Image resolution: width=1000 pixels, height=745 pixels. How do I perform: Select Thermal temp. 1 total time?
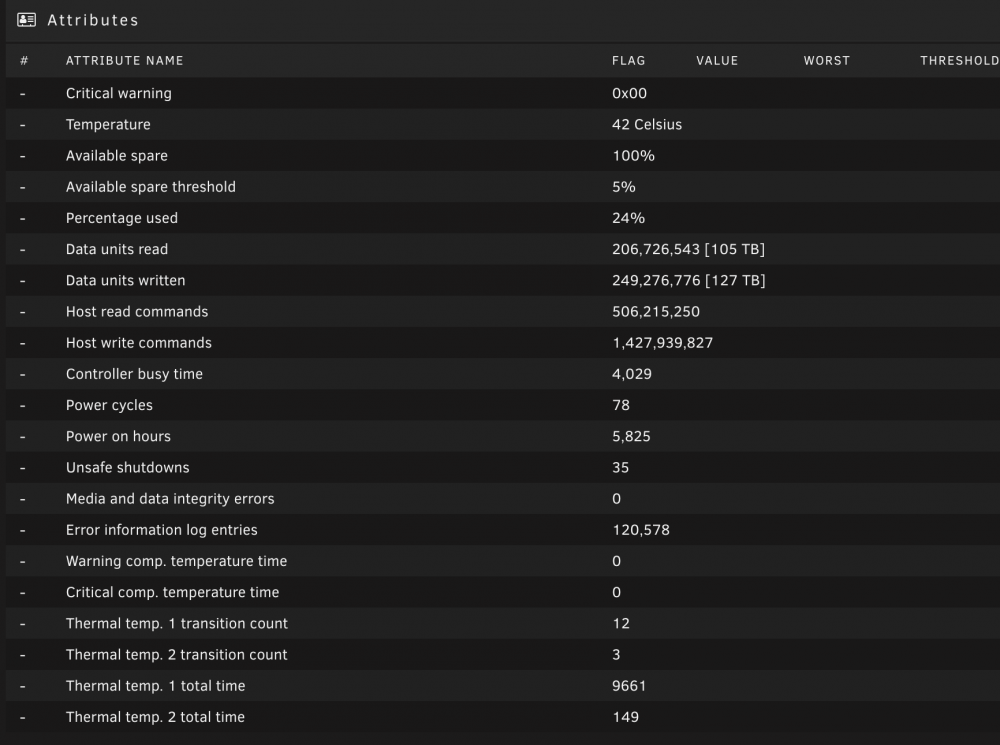156,686
